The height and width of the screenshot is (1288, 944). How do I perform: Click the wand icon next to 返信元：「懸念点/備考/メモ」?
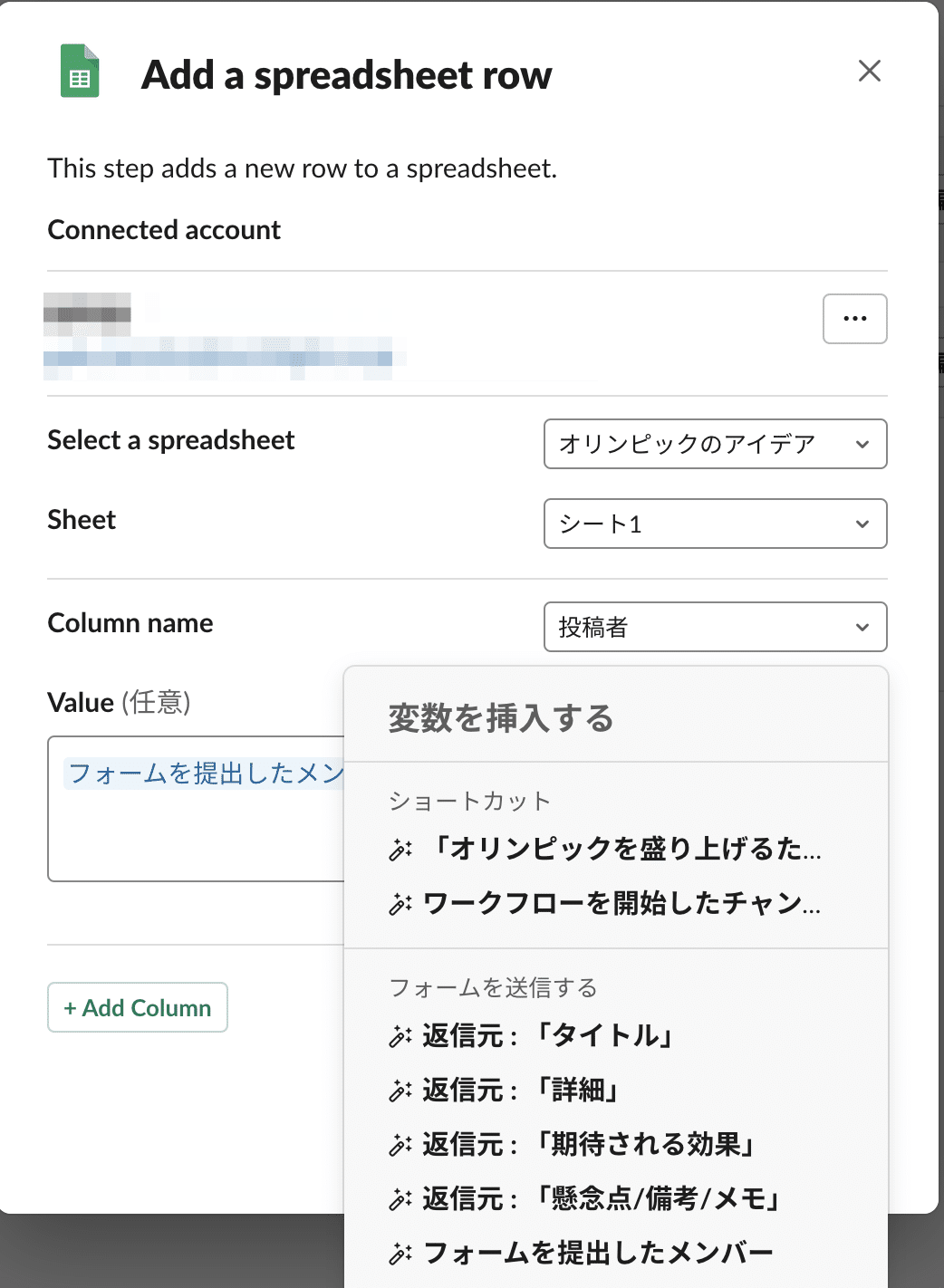(x=398, y=1199)
